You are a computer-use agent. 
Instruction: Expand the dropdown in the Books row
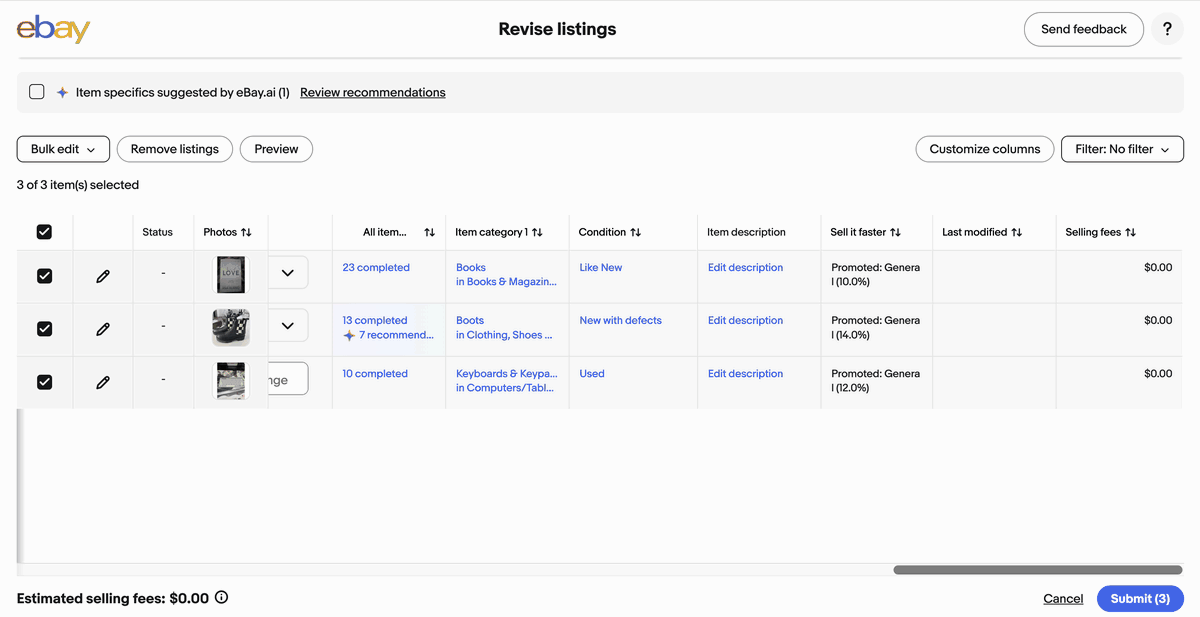coord(288,272)
